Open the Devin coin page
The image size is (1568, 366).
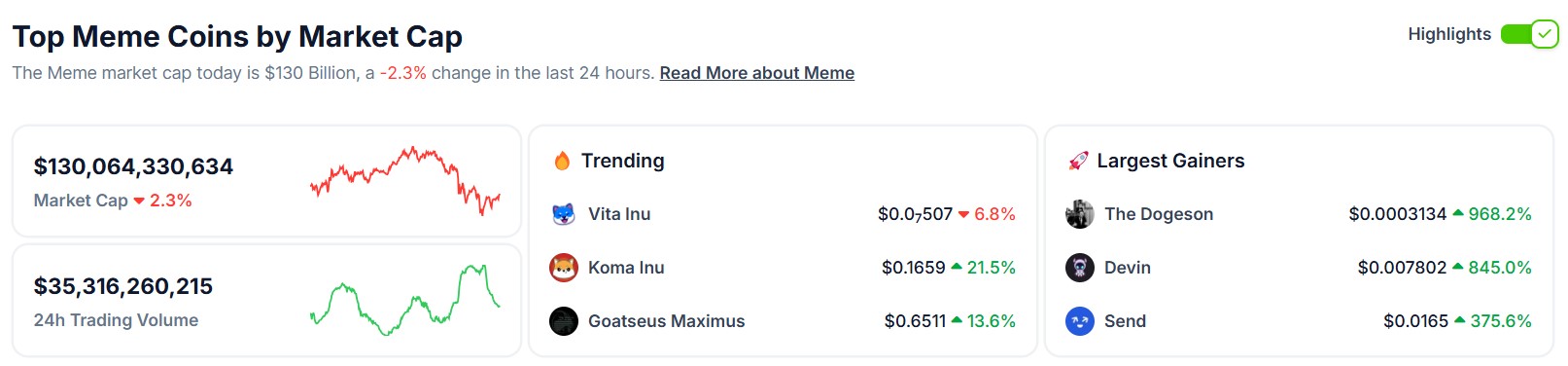[x=1128, y=268]
